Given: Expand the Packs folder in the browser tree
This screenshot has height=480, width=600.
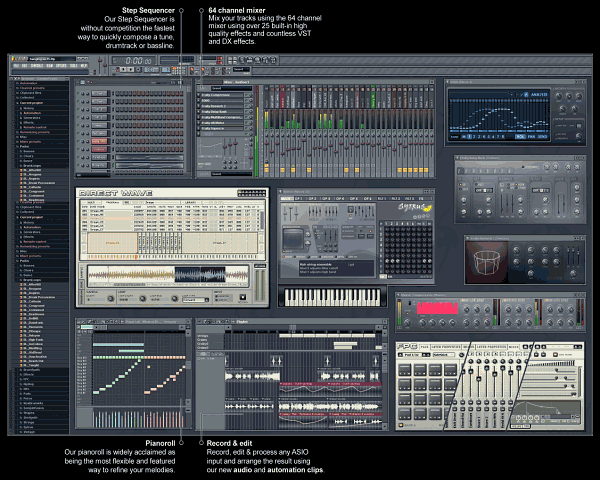Looking at the screenshot, I should [24, 146].
